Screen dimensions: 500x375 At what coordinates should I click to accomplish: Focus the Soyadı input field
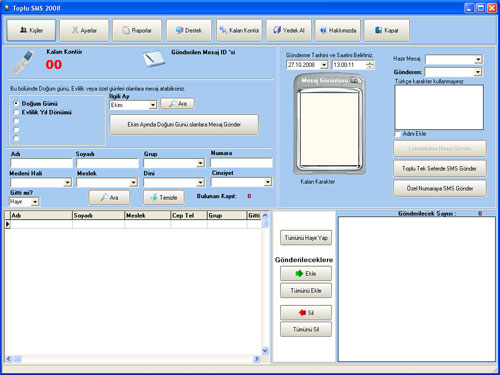(107, 163)
